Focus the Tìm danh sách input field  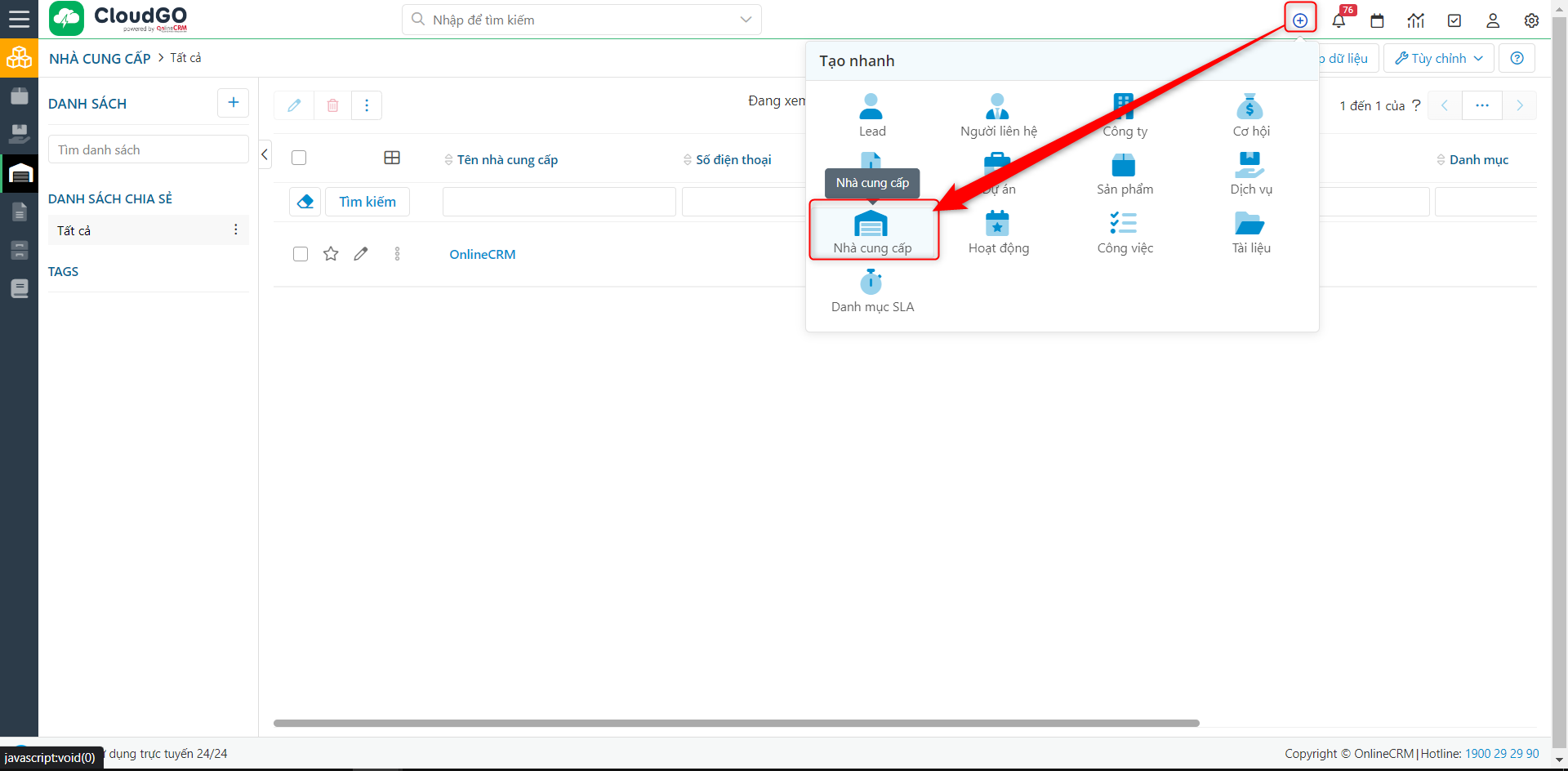click(148, 150)
